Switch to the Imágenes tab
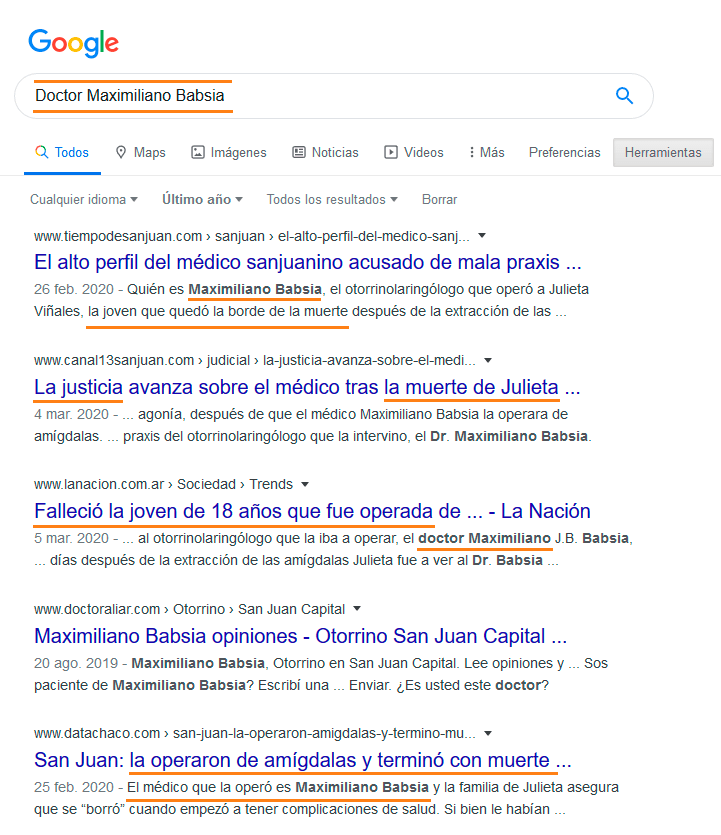The image size is (721, 835). [229, 152]
